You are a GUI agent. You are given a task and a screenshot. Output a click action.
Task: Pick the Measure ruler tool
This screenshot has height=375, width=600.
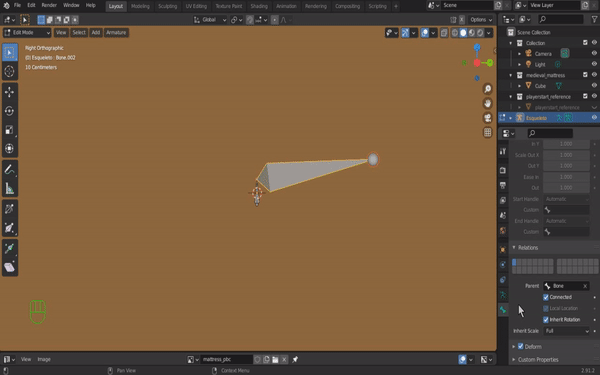(10, 188)
